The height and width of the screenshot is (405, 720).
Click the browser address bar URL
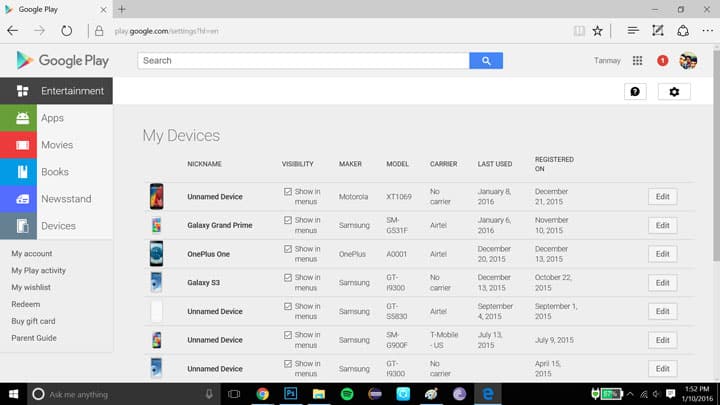tap(167, 31)
